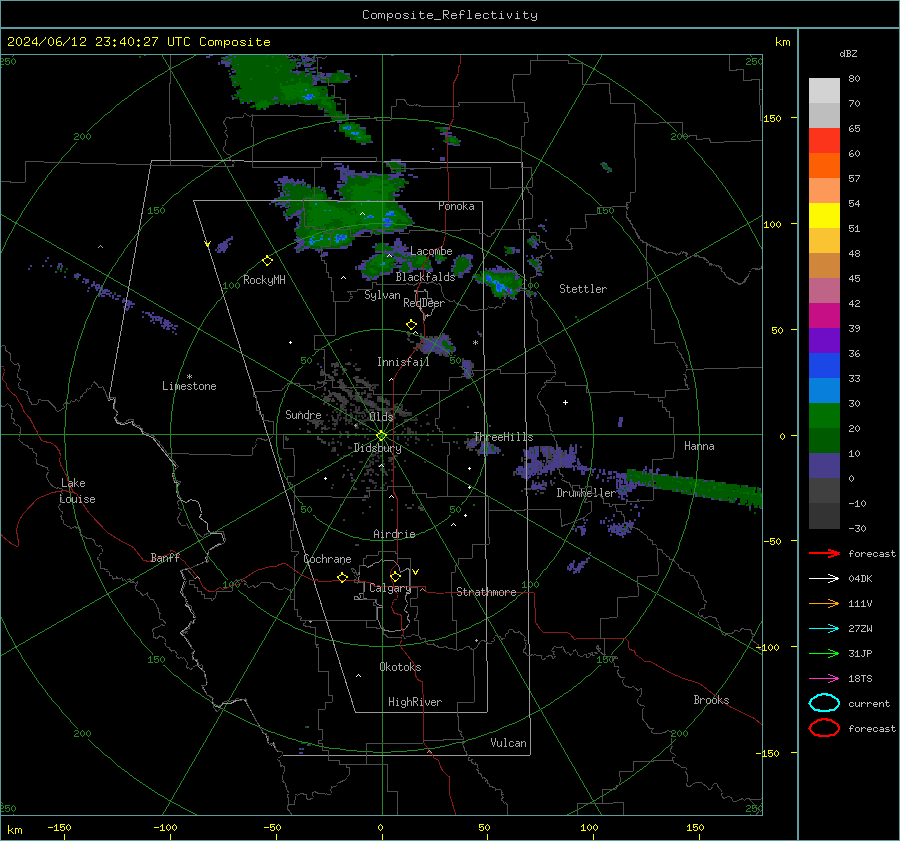The height and width of the screenshot is (841, 900).
Task: Click the asterisk marker above Limestone
Action: (x=189, y=377)
